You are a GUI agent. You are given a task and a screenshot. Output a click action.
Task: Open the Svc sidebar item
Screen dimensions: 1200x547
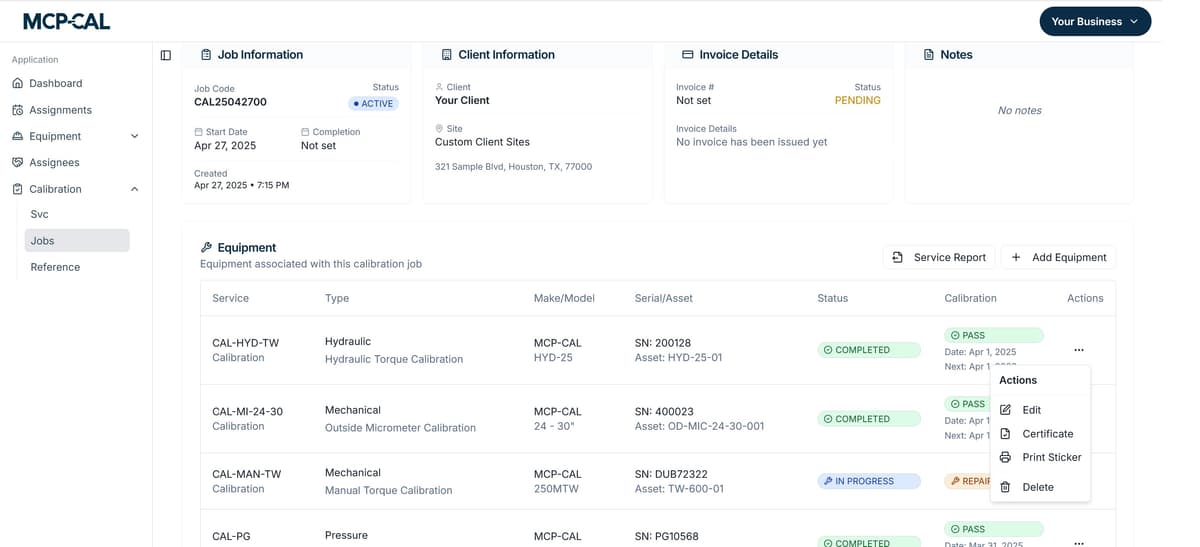pos(40,214)
